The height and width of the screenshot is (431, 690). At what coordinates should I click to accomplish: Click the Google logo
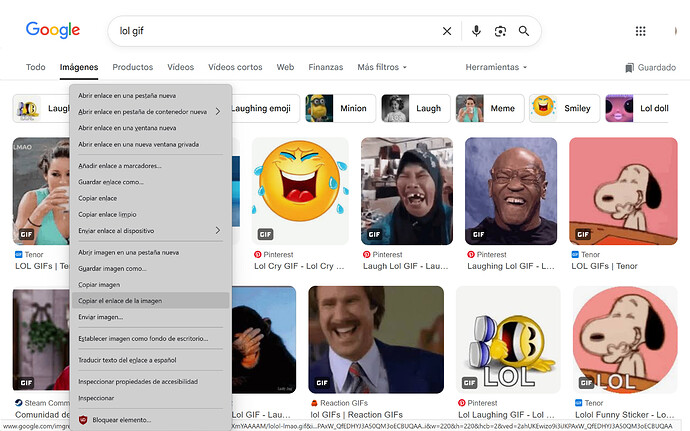click(x=53, y=30)
